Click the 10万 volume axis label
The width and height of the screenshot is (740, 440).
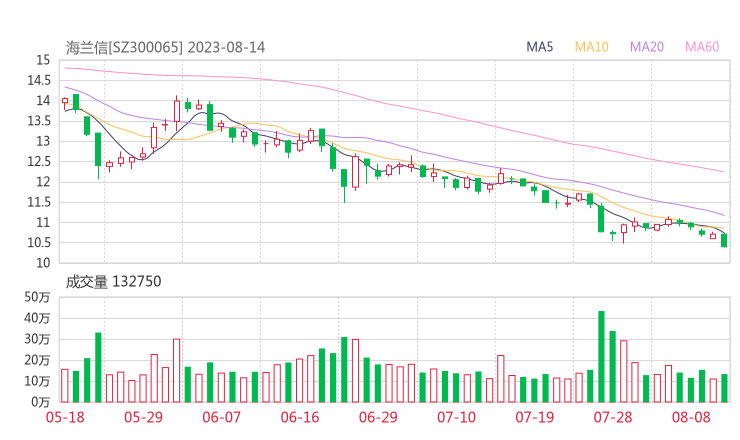tap(37, 381)
